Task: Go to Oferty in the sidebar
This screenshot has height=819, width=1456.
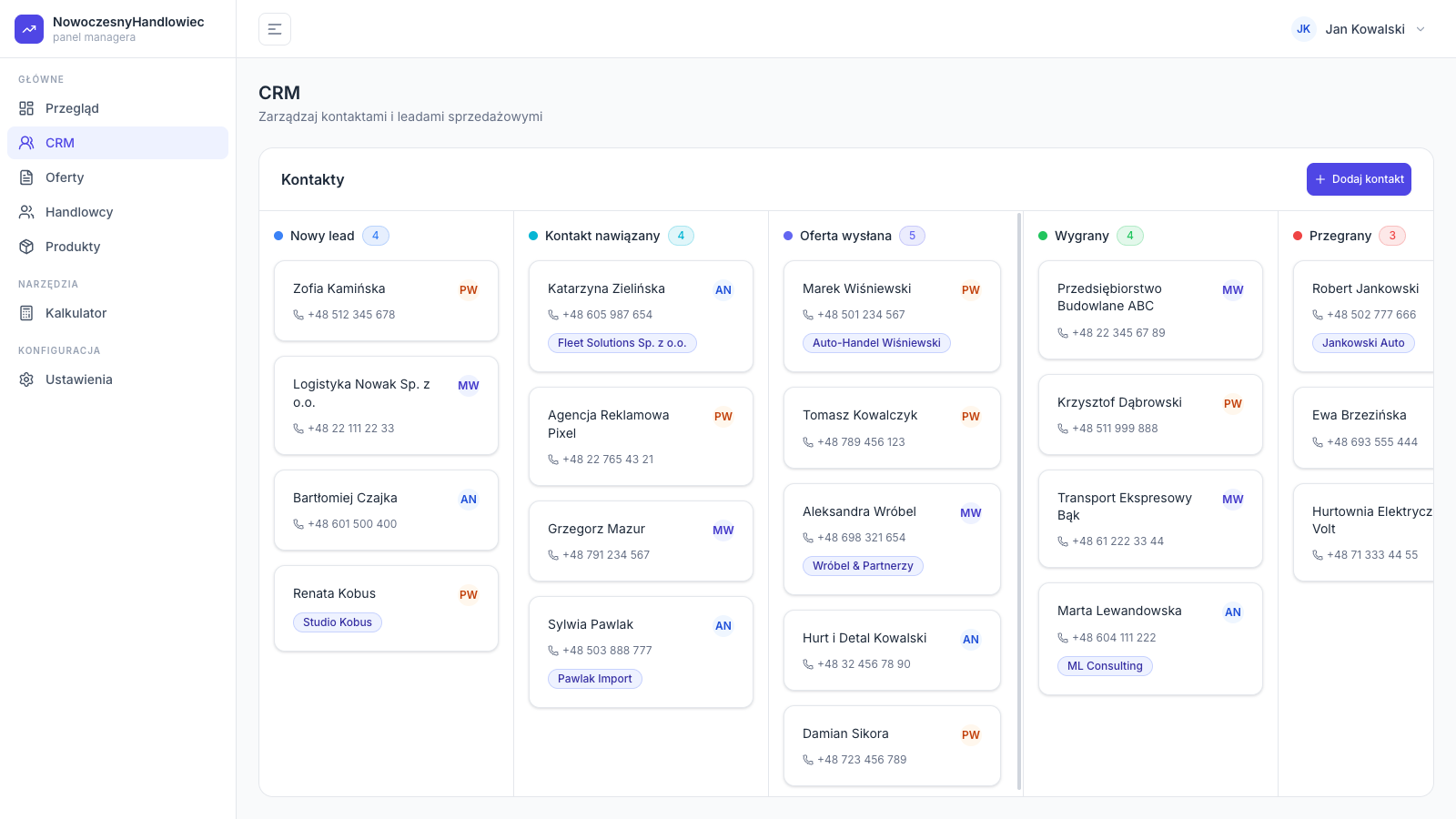Action: point(118,177)
